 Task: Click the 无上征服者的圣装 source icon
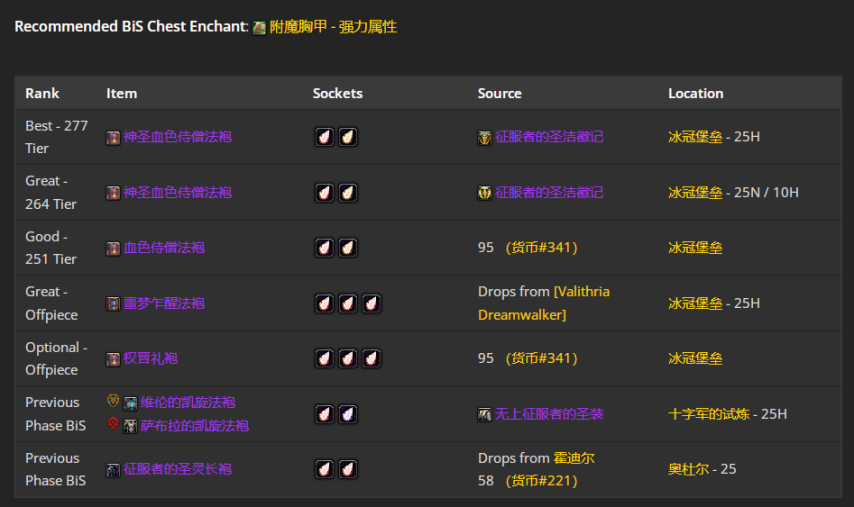[x=485, y=415]
